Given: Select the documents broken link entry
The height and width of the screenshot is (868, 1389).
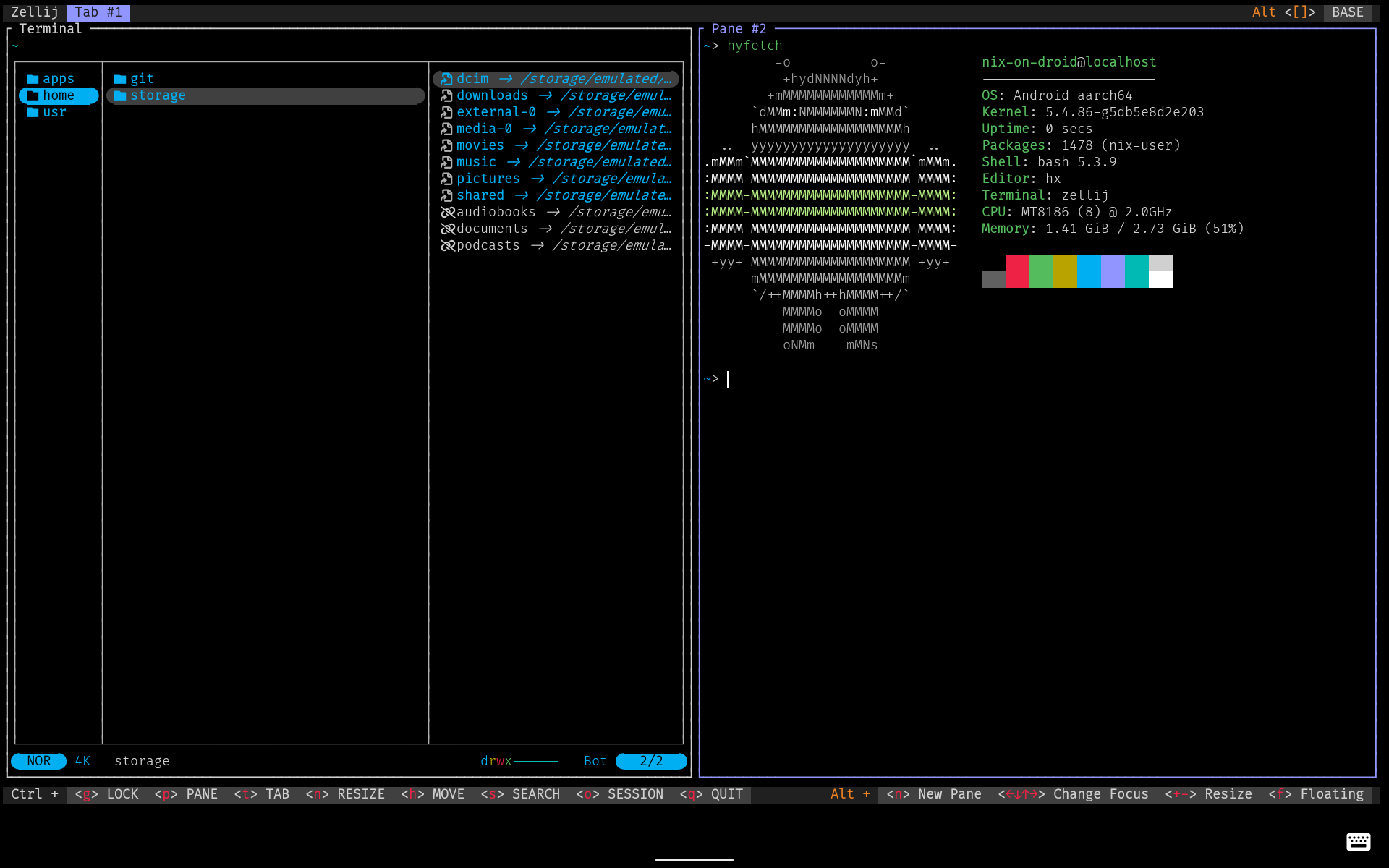Looking at the screenshot, I should coord(556,229).
